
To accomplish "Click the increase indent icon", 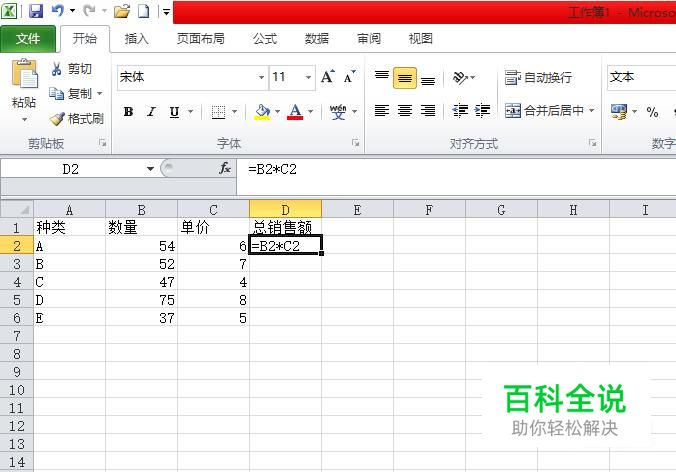I will click(x=482, y=111).
